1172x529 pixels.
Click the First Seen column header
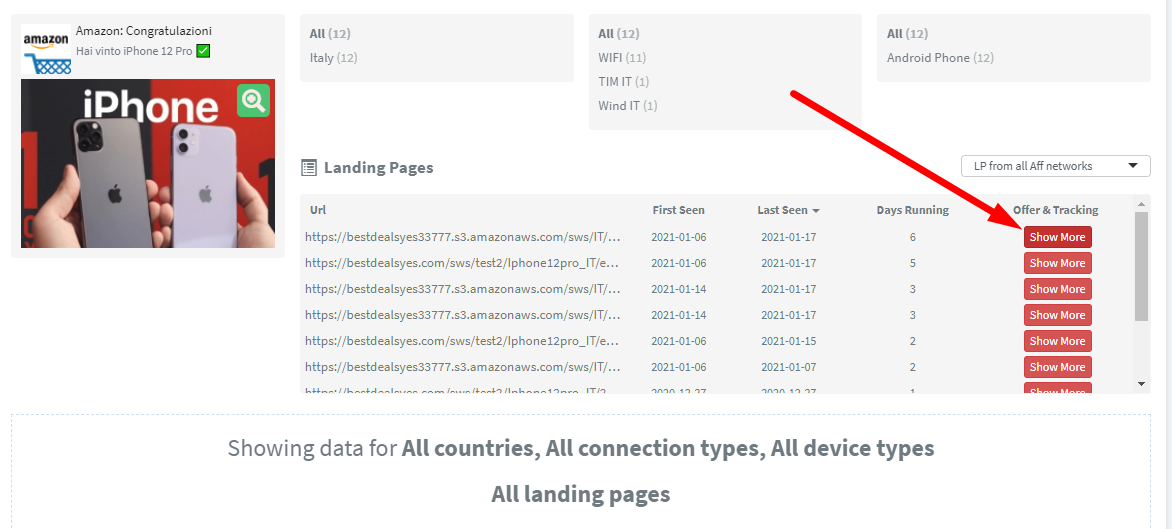click(x=678, y=210)
